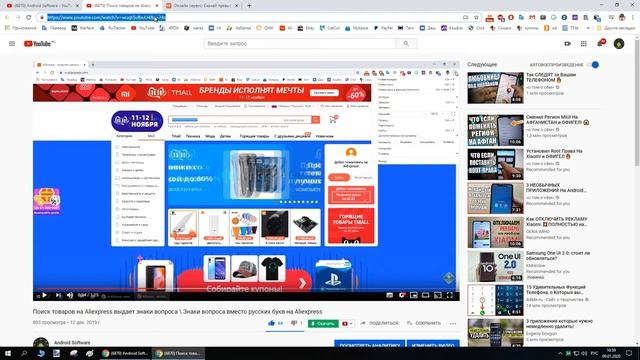This screenshot has height=360, width=640.
Task: Open video player settings gear
Action: pyautogui.click(x=402, y=295)
